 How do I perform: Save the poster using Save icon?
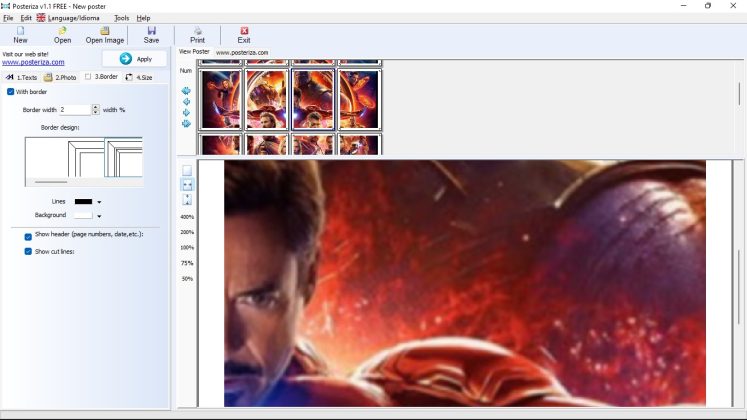point(151,31)
